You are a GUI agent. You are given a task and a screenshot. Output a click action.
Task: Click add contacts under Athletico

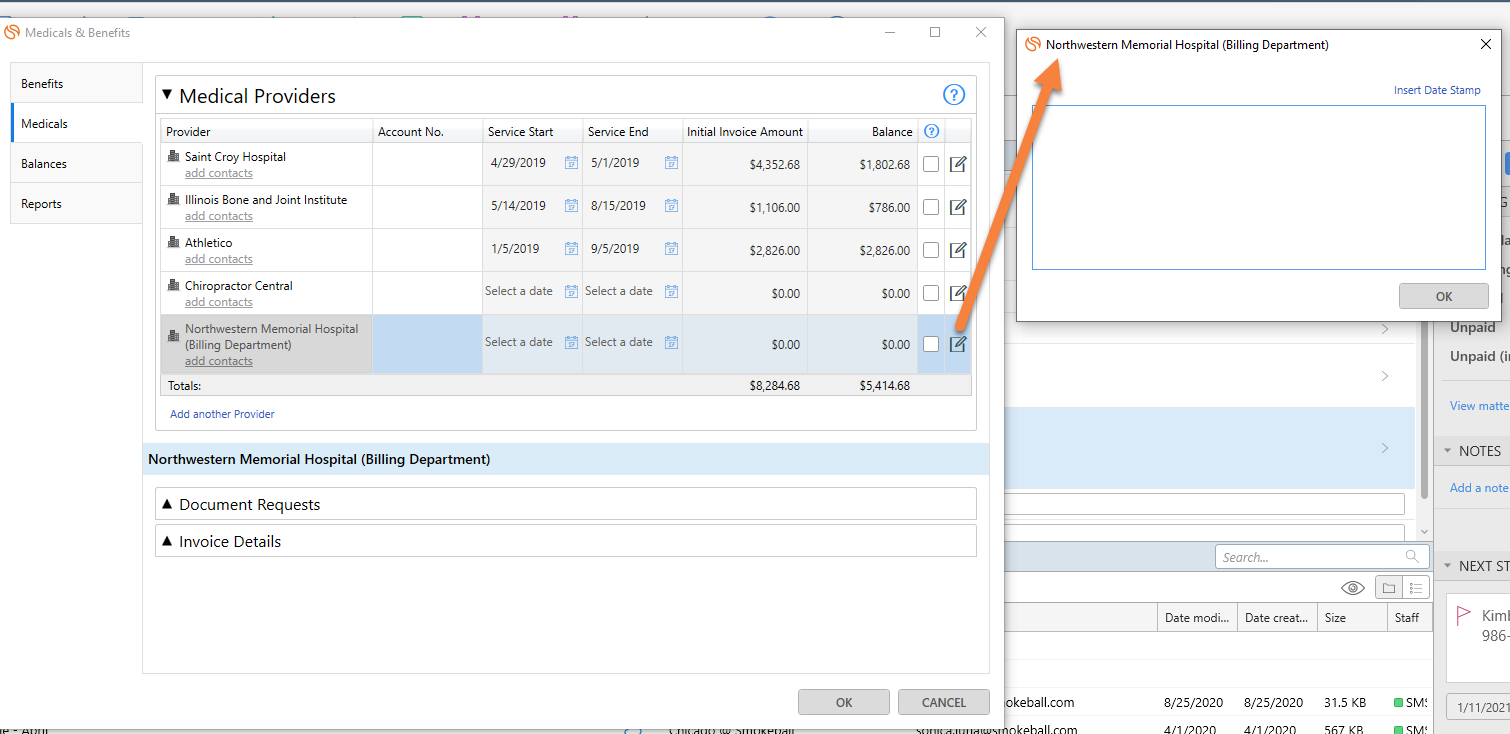tap(219, 259)
